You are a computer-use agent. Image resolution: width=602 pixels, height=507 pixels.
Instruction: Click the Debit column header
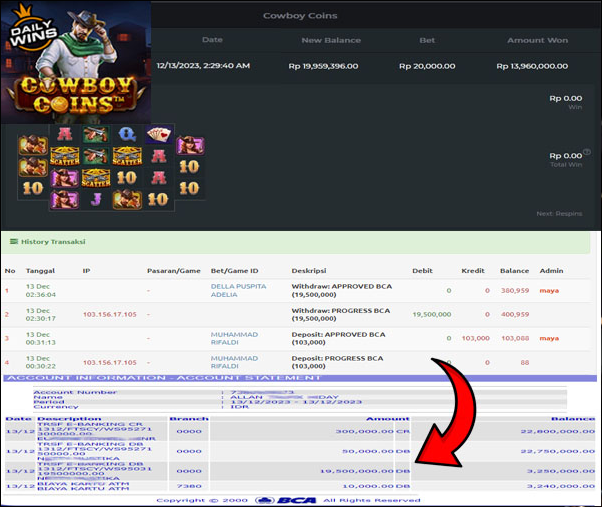[422, 271]
